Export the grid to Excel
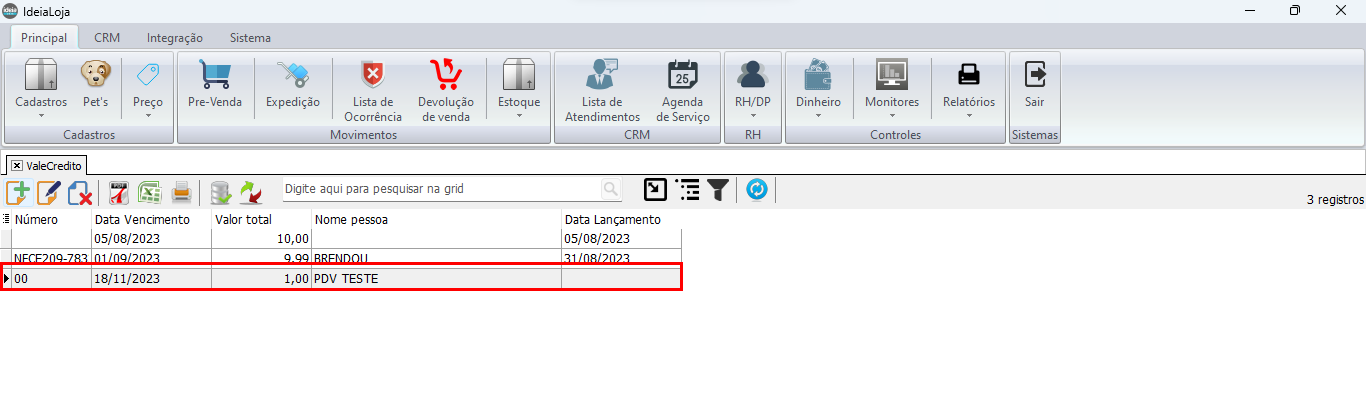 pos(150,191)
